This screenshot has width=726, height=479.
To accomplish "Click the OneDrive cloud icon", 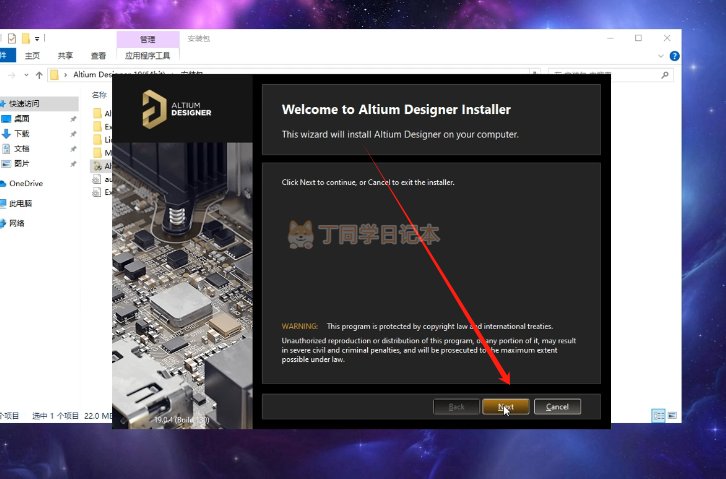I will tap(3, 184).
